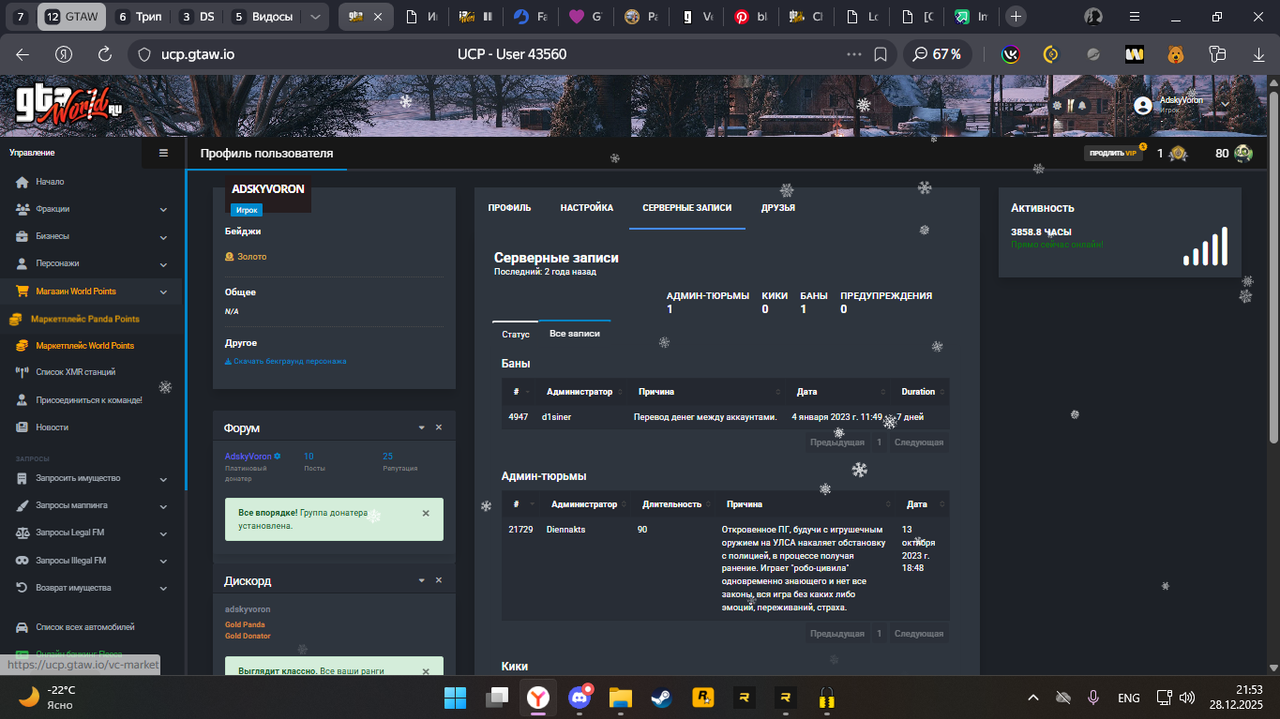Screen dimensions: 1280x719
Task: Switch to the Профиль tab
Action: [x=509, y=208]
